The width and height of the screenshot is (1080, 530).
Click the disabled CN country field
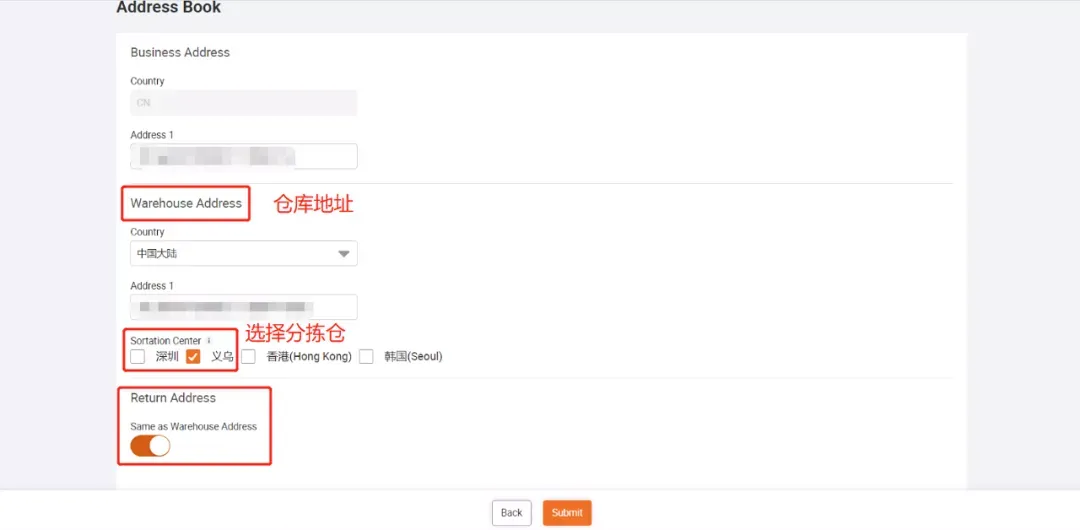coord(243,103)
